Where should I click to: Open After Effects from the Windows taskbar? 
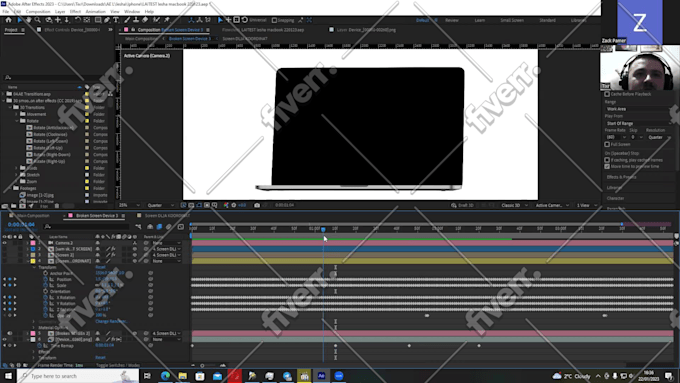[x=321, y=376]
